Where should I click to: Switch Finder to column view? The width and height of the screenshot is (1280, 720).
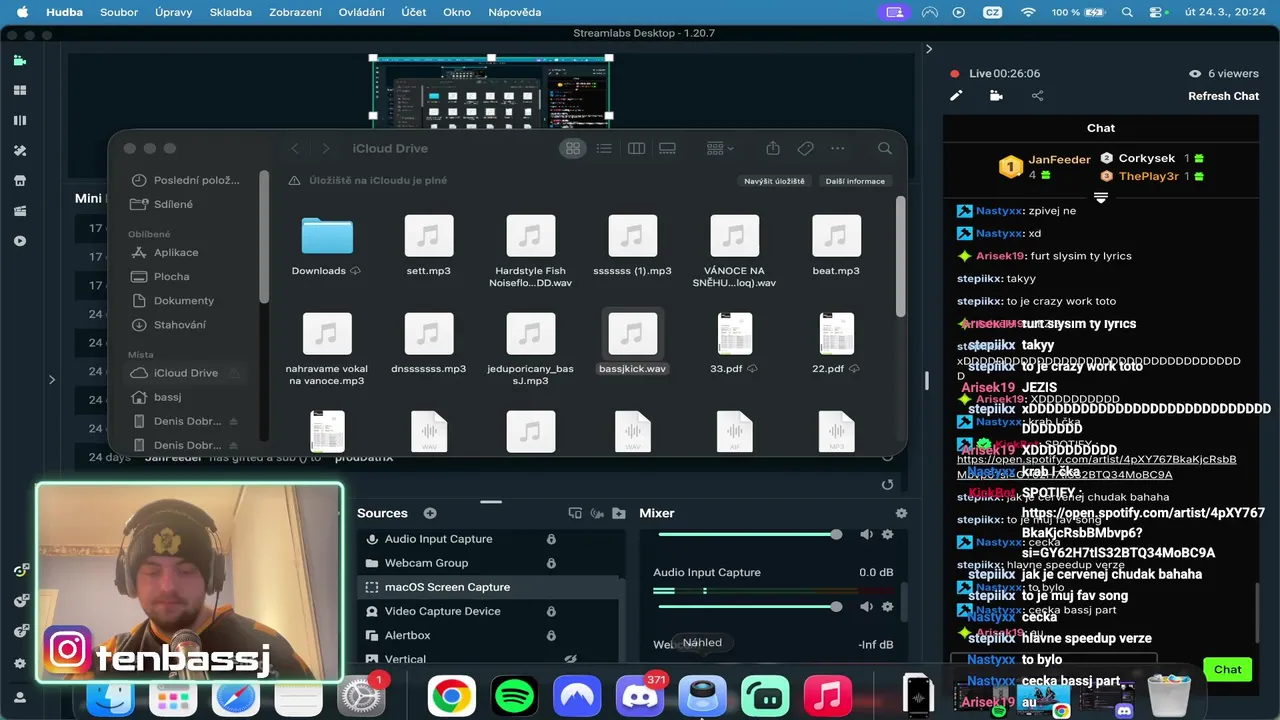coord(636,148)
